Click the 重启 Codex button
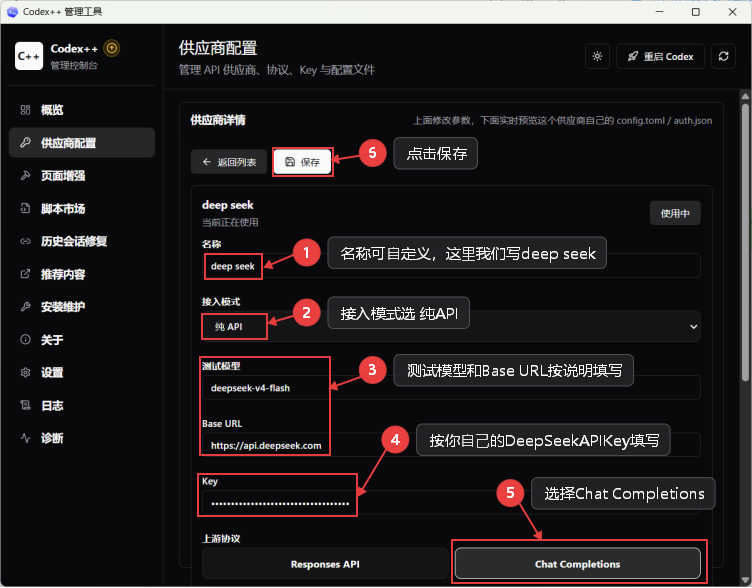The width and height of the screenshot is (752, 588). (x=660, y=57)
